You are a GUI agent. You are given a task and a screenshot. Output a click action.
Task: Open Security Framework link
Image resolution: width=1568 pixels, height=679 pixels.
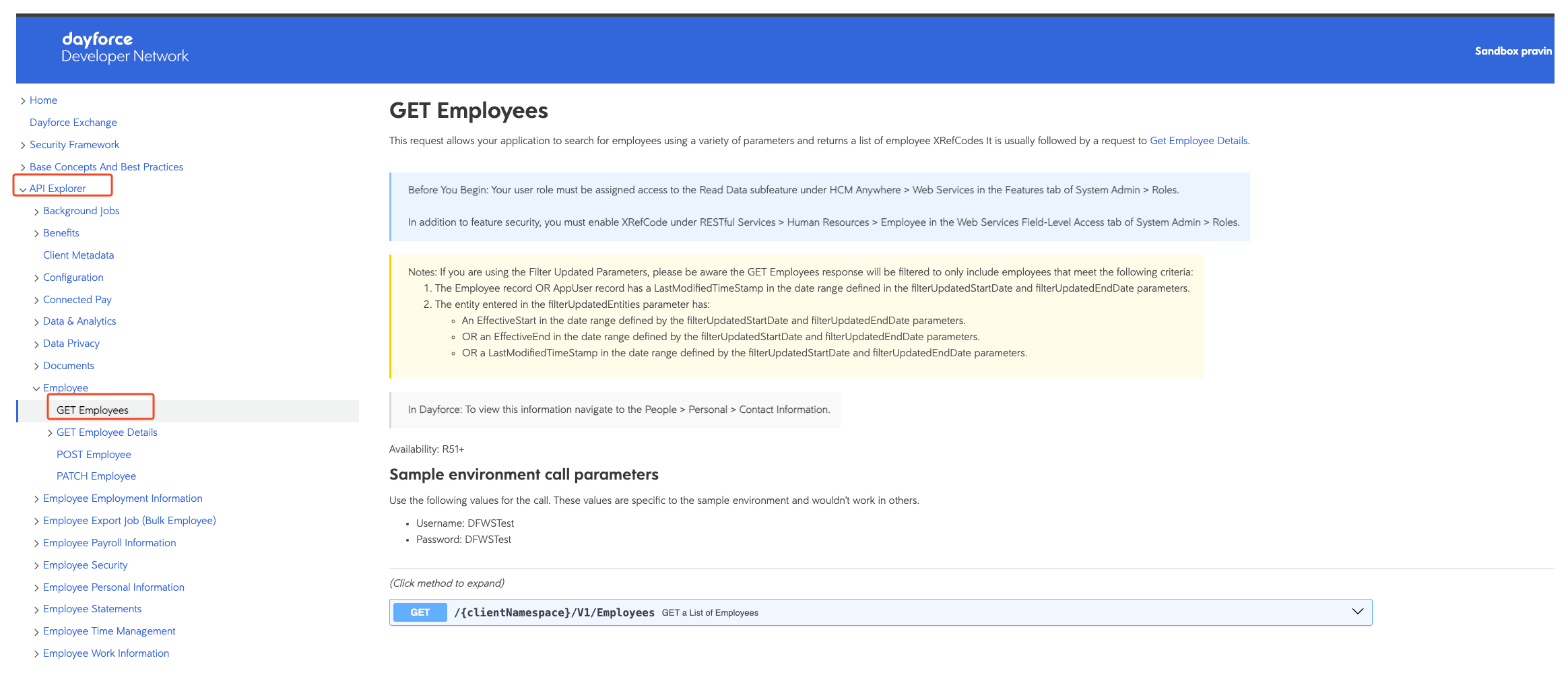(x=74, y=145)
